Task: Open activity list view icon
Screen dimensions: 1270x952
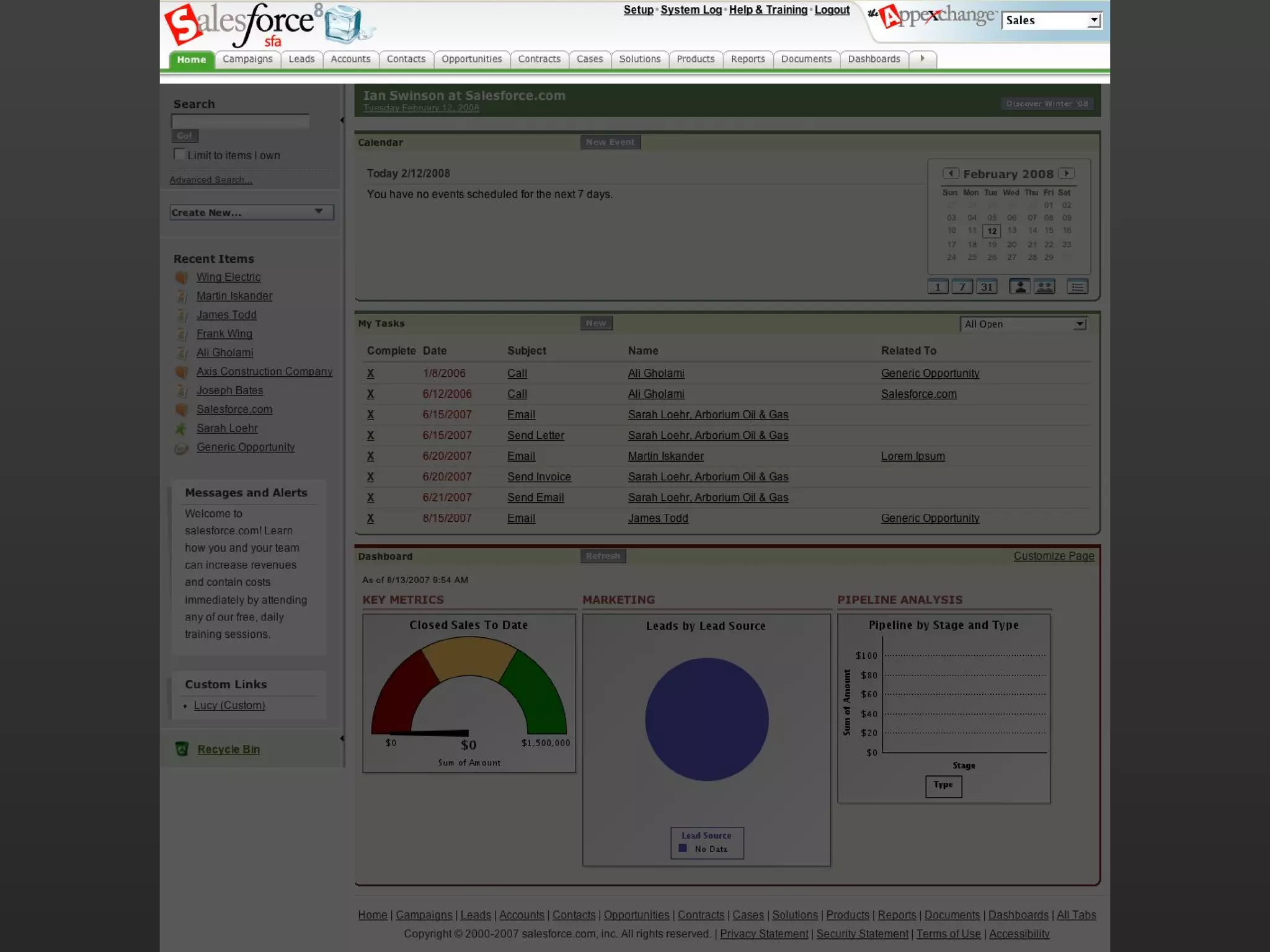Action: pyautogui.click(x=1077, y=287)
